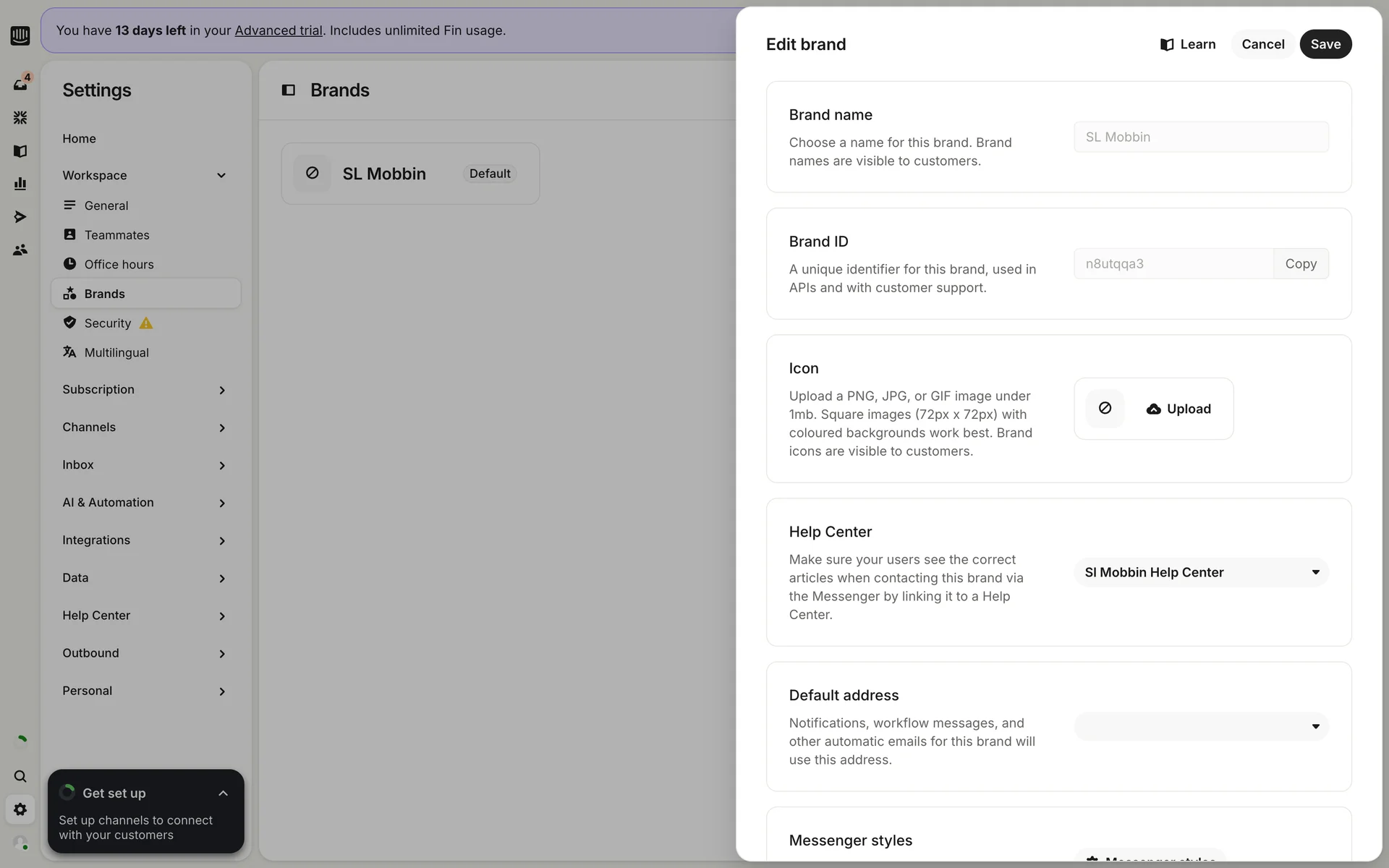The image size is (1389, 868).
Task: Open the Reports bar chart icon
Action: pyautogui.click(x=20, y=184)
